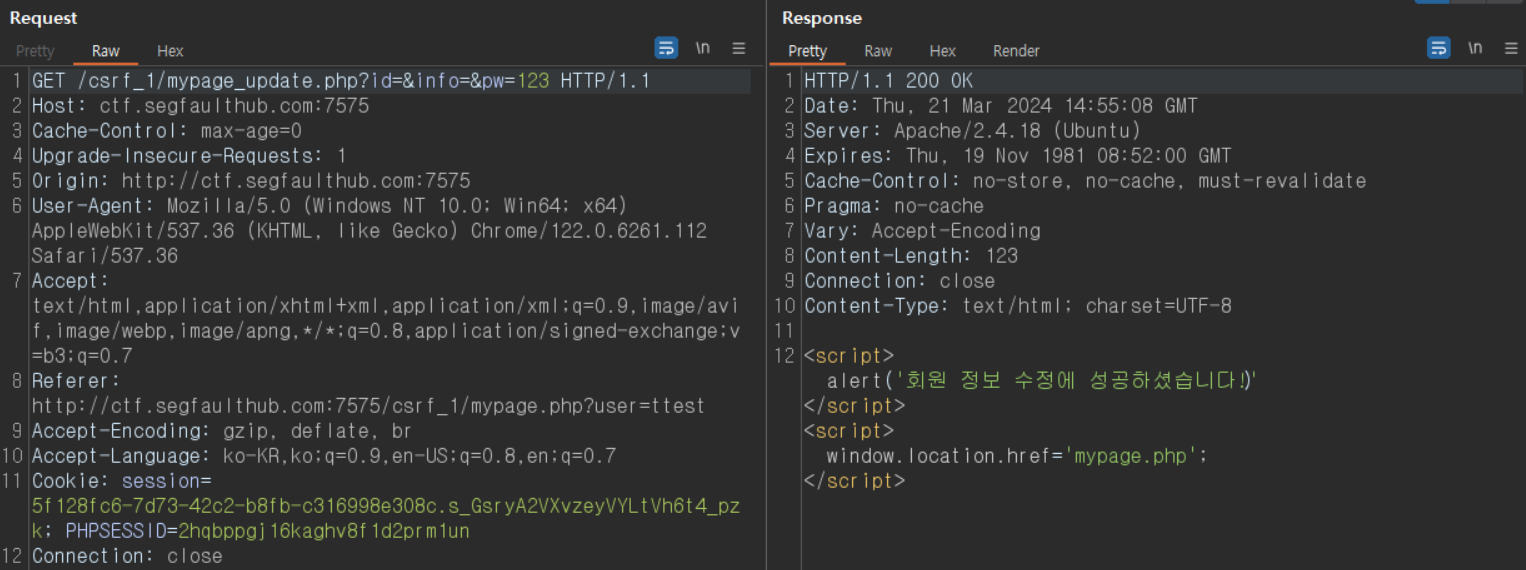Click the request Connection: close line 12
Image resolution: width=1526 pixels, height=570 pixels.
[x=127, y=556]
